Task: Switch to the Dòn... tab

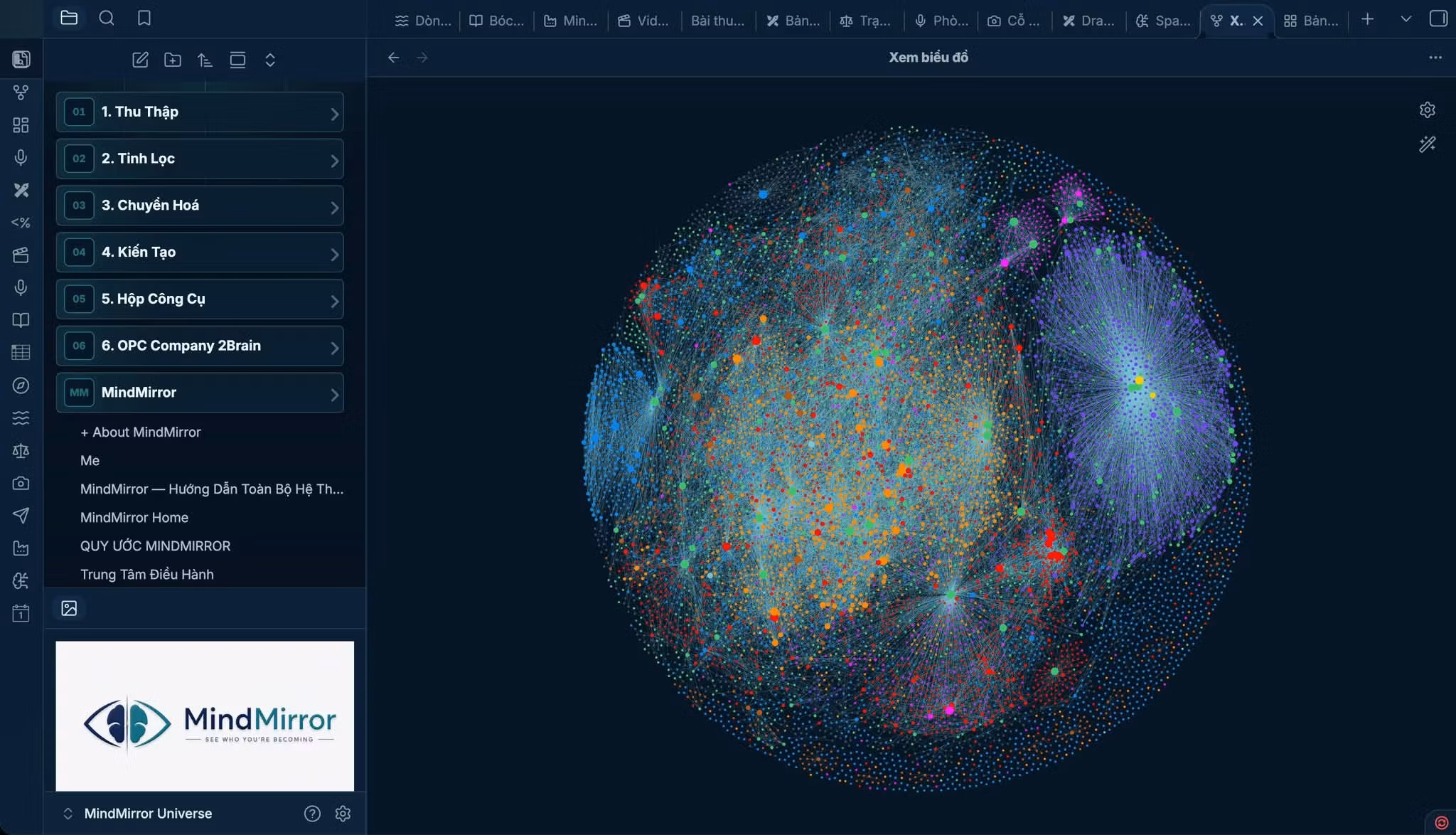Action: [423, 21]
